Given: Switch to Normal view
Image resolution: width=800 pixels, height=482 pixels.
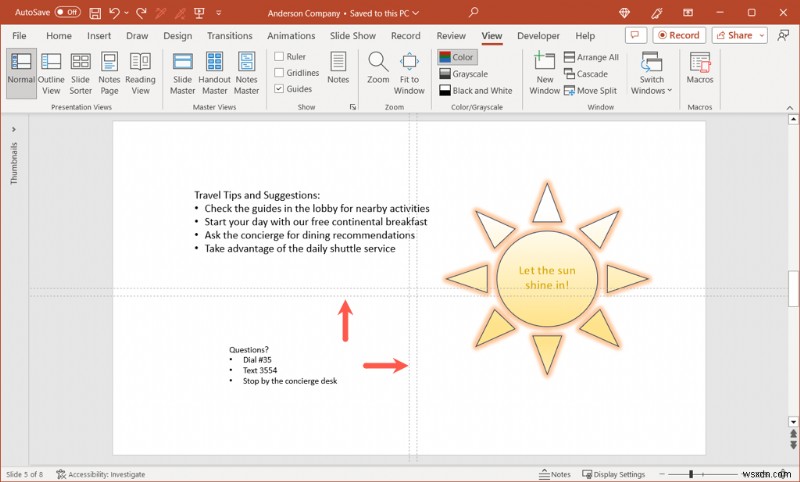Looking at the screenshot, I should (x=21, y=73).
